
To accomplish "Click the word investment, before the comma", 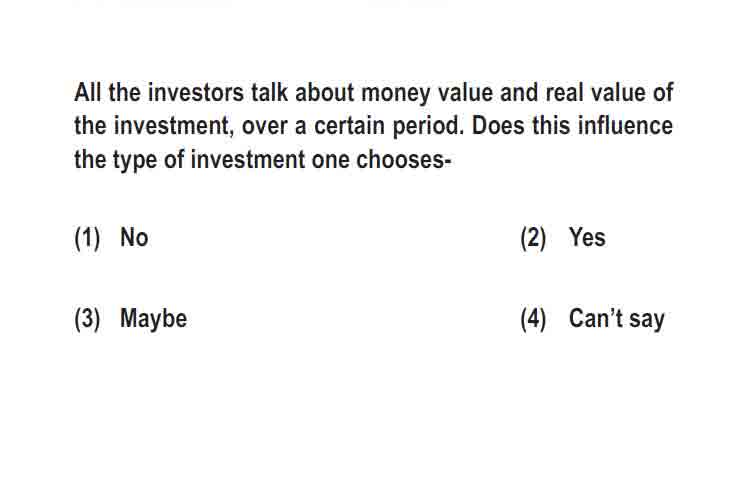I will pyautogui.click(x=174, y=126).
